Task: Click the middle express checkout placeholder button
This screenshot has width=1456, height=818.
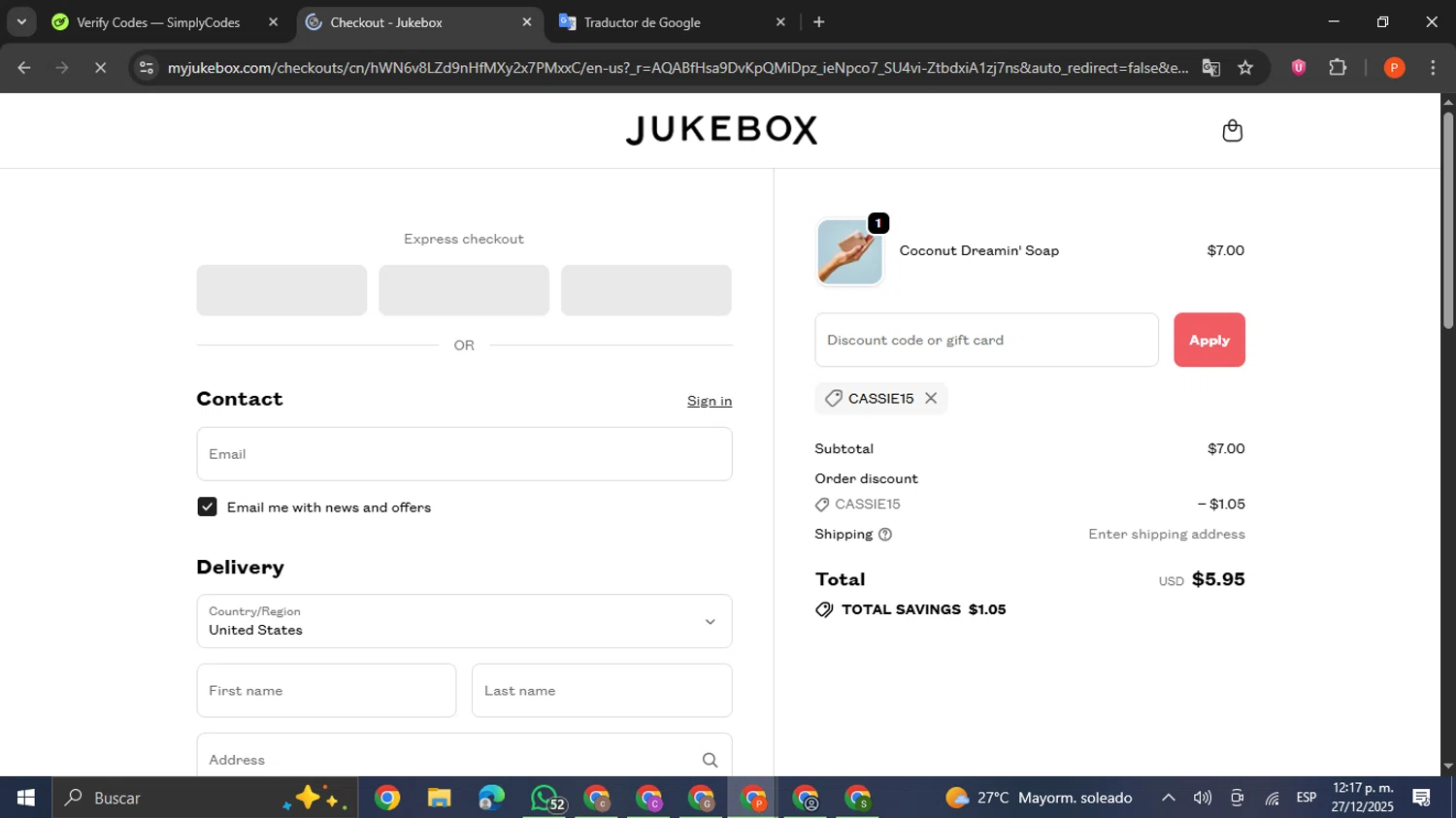Action: click(x=464, y=290)
